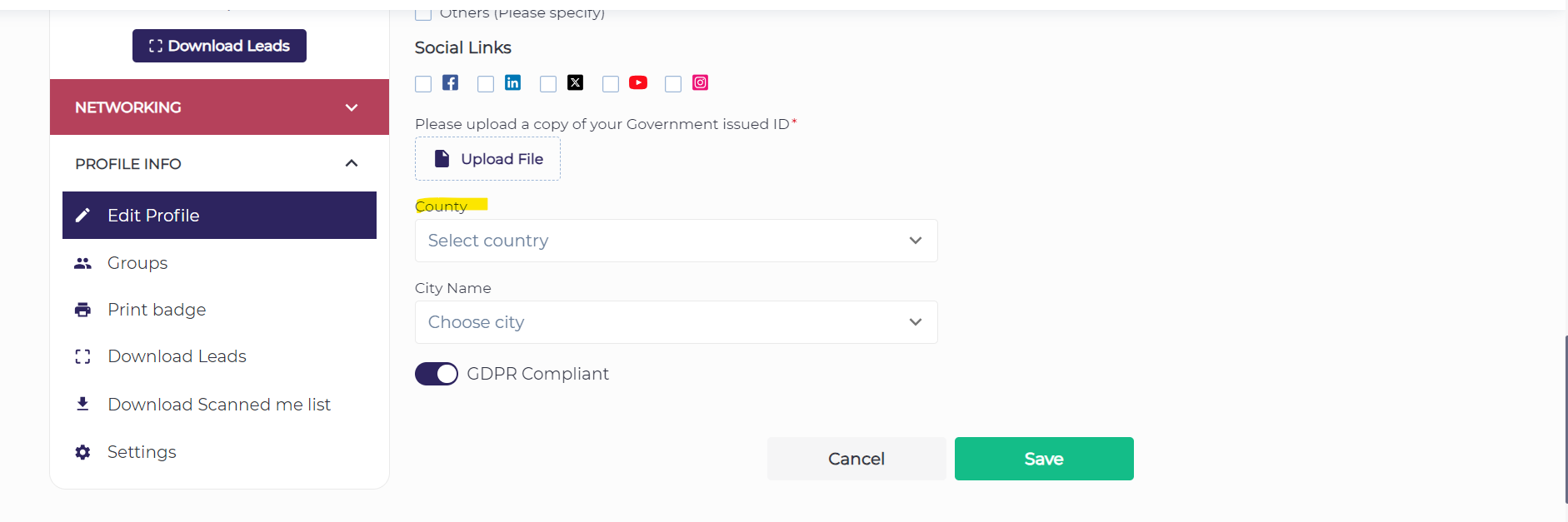Check the YouTube checkbox
Image resolution: width=1568 pixels, height=522 pixels.
coord(611,84)
